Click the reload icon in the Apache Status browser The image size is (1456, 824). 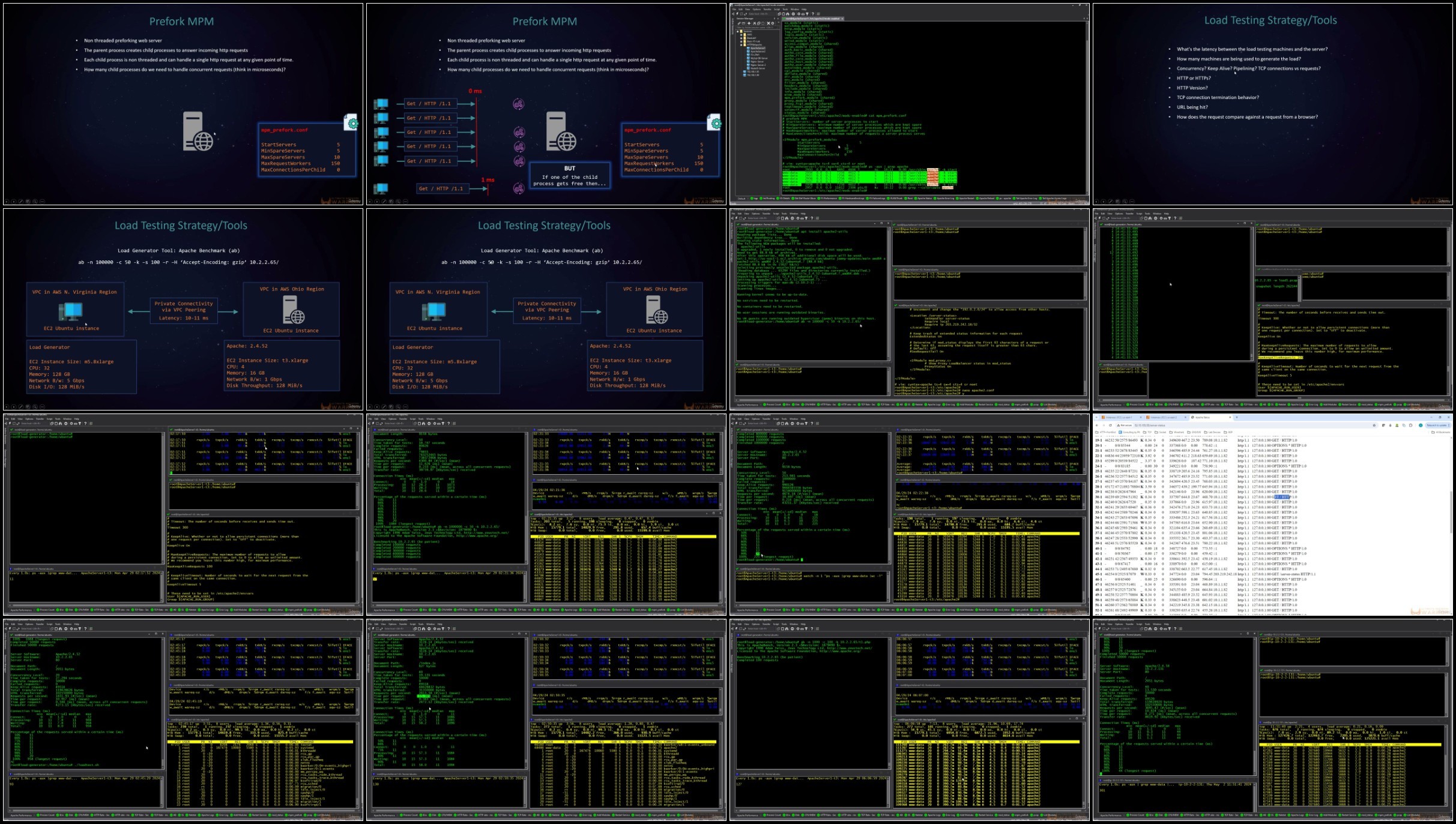tap(1110, 426)
